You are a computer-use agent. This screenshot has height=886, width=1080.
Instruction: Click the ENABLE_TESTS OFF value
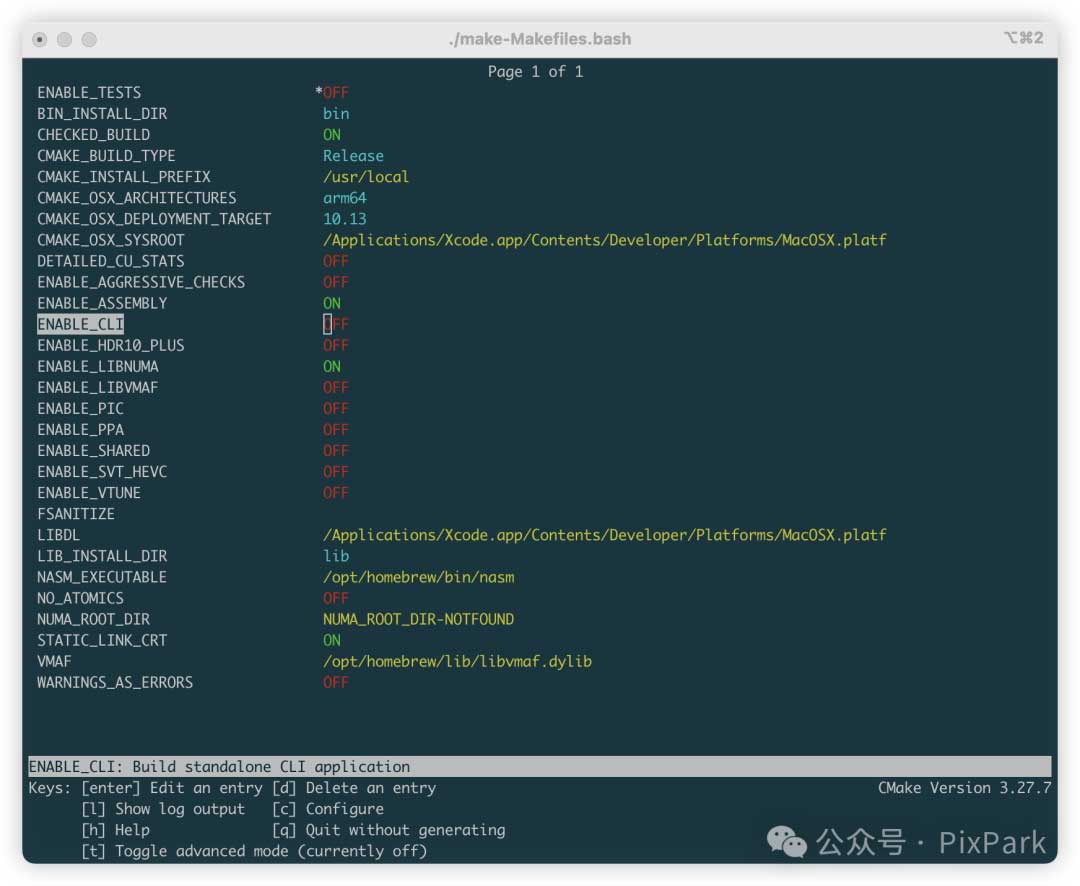pos(335,93)
